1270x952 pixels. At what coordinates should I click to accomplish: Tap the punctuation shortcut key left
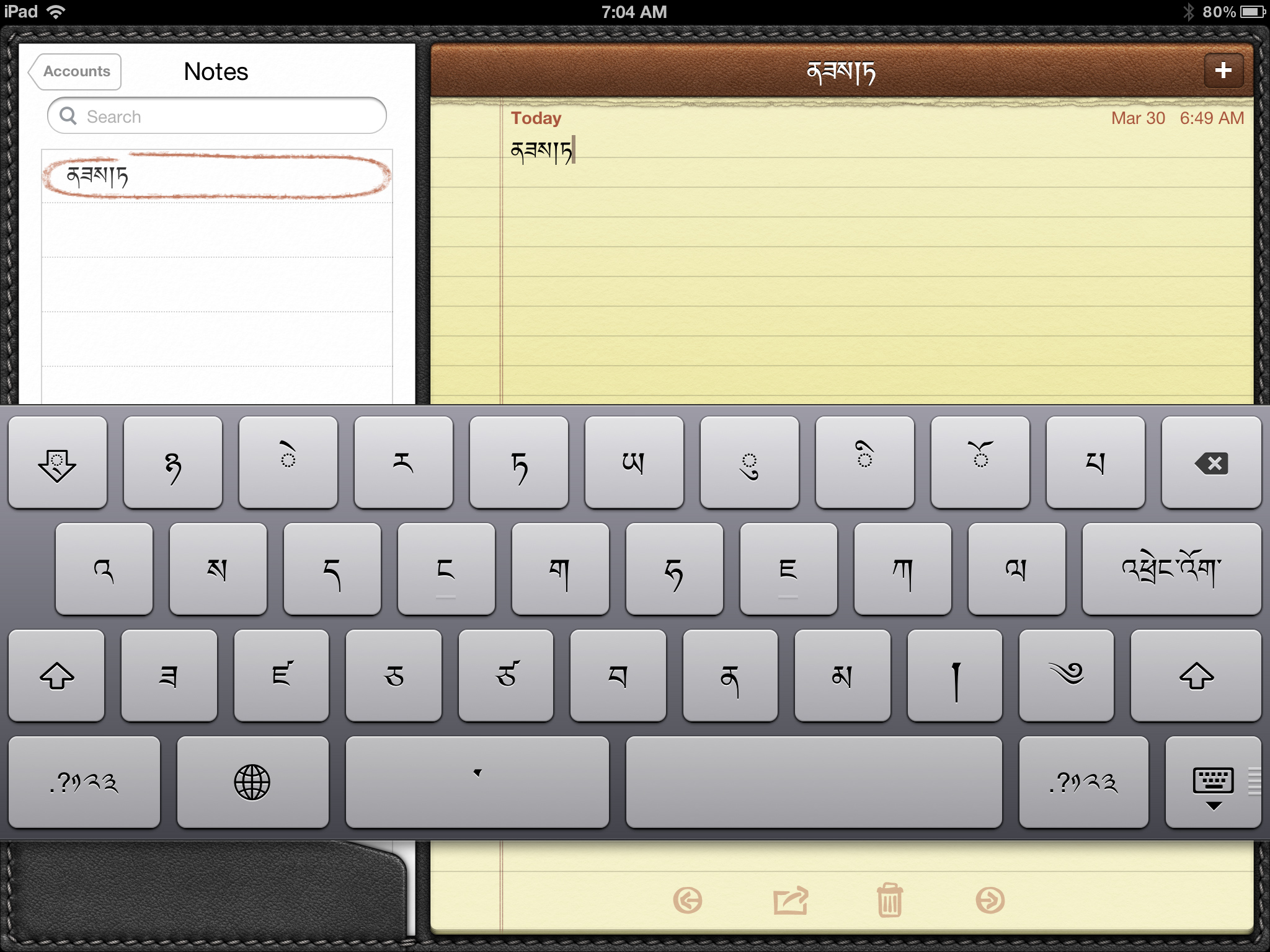point(82,781)
